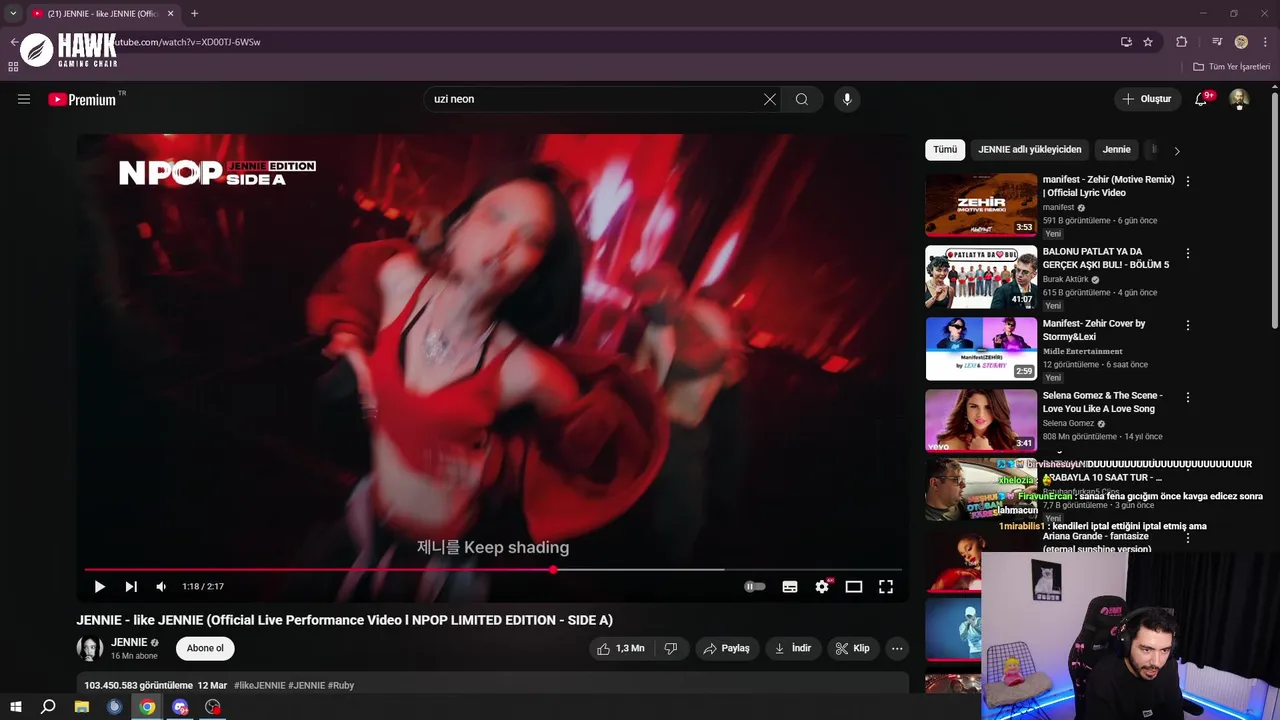Click the #Ruby hashtag

(x=341, y=685)
